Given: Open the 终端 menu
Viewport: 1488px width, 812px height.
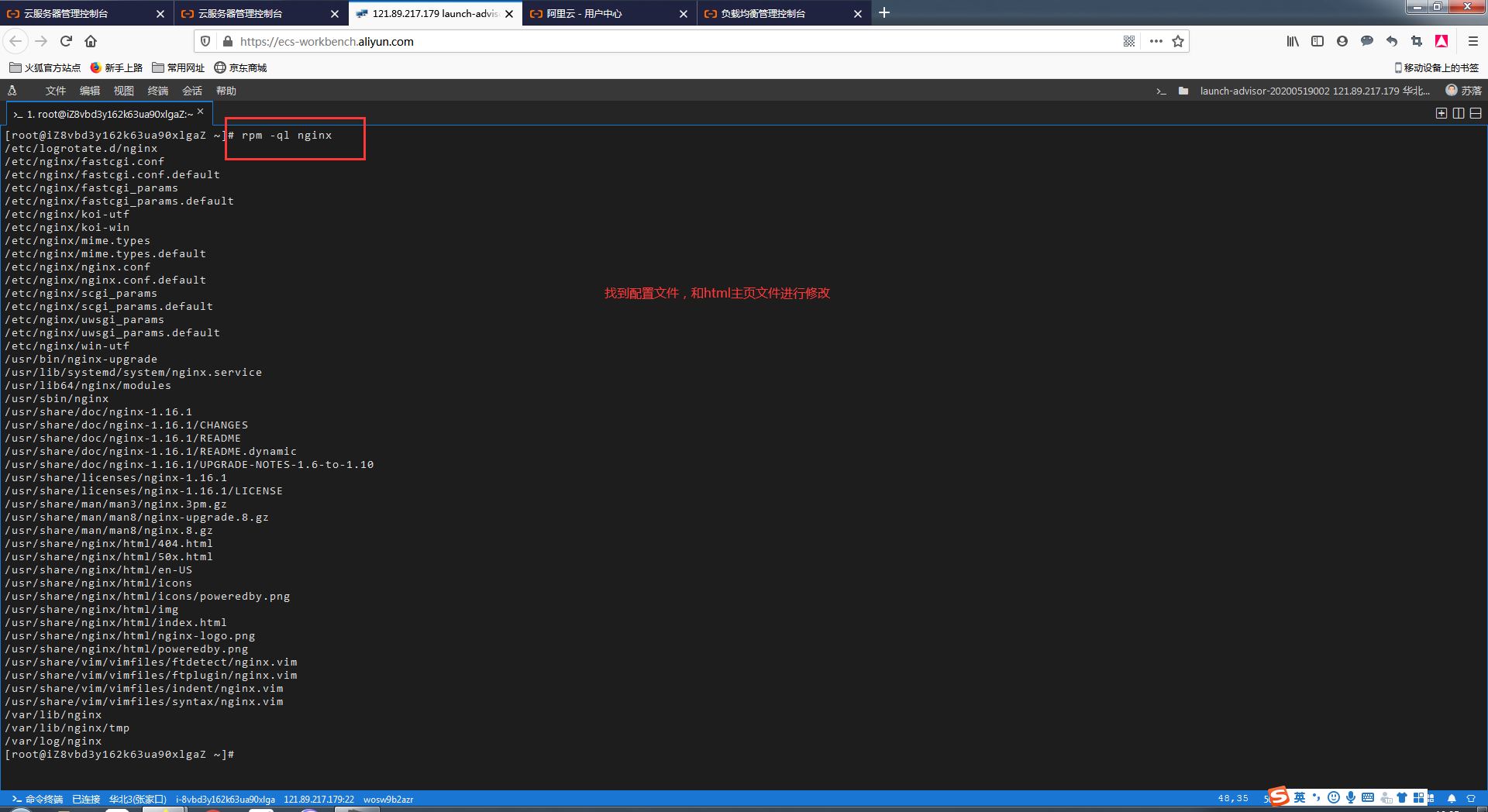Looking at the screenshot, I should click(x=157, y=91).
